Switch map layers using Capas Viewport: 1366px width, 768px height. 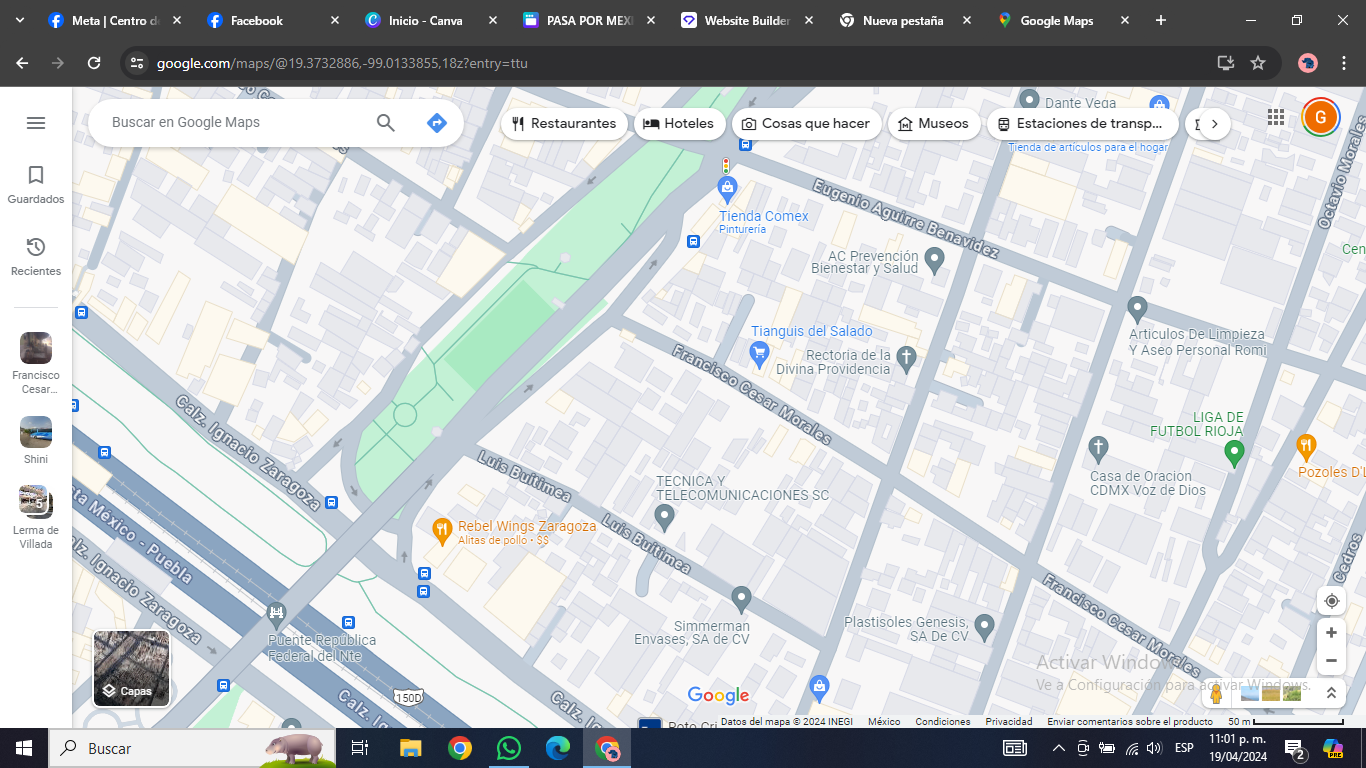(131, 668)
